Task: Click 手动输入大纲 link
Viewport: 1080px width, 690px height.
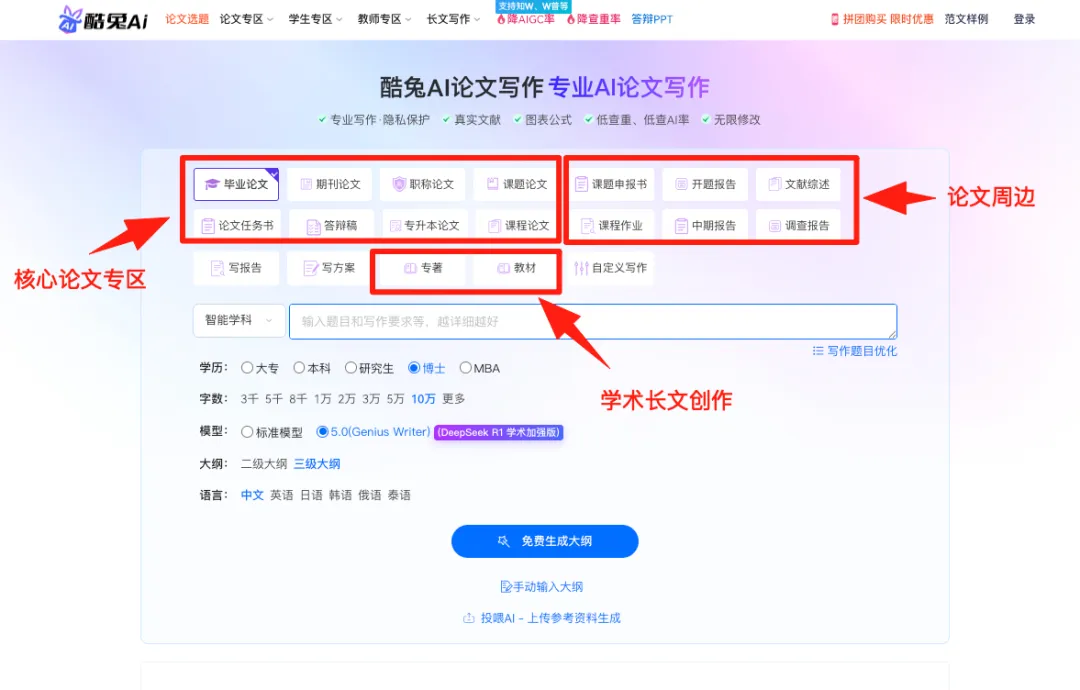Action: pos(541,587)
